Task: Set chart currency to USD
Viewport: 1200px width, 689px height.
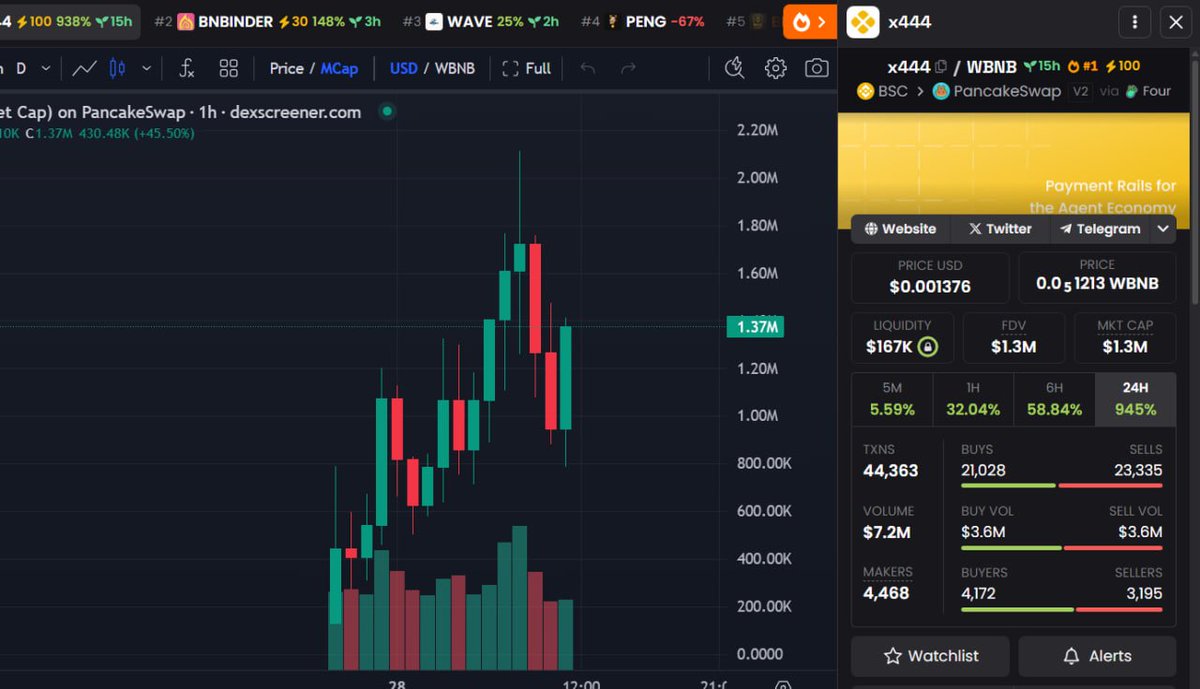Action: [403, 68]
